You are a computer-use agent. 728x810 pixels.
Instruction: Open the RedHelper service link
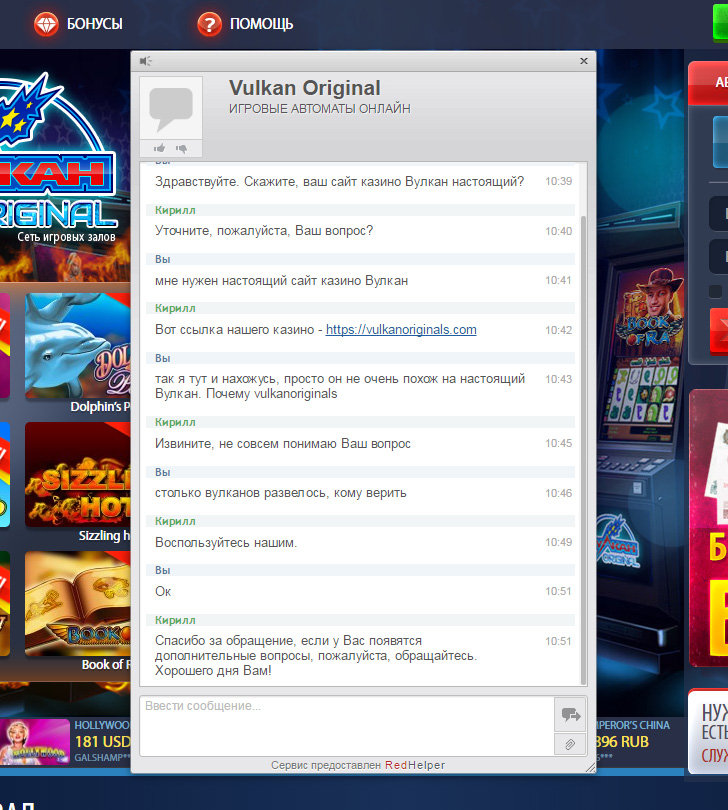[x=415, y=765]
